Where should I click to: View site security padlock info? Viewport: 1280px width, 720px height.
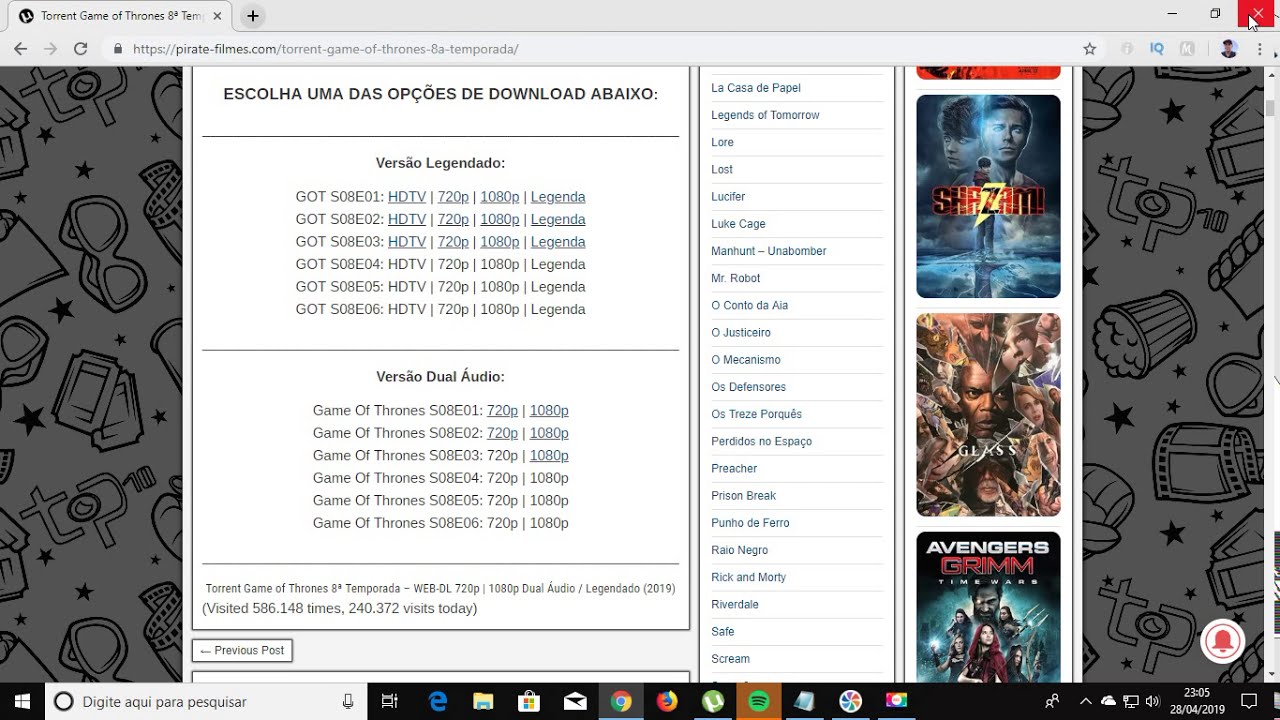(x=118, y=49)
